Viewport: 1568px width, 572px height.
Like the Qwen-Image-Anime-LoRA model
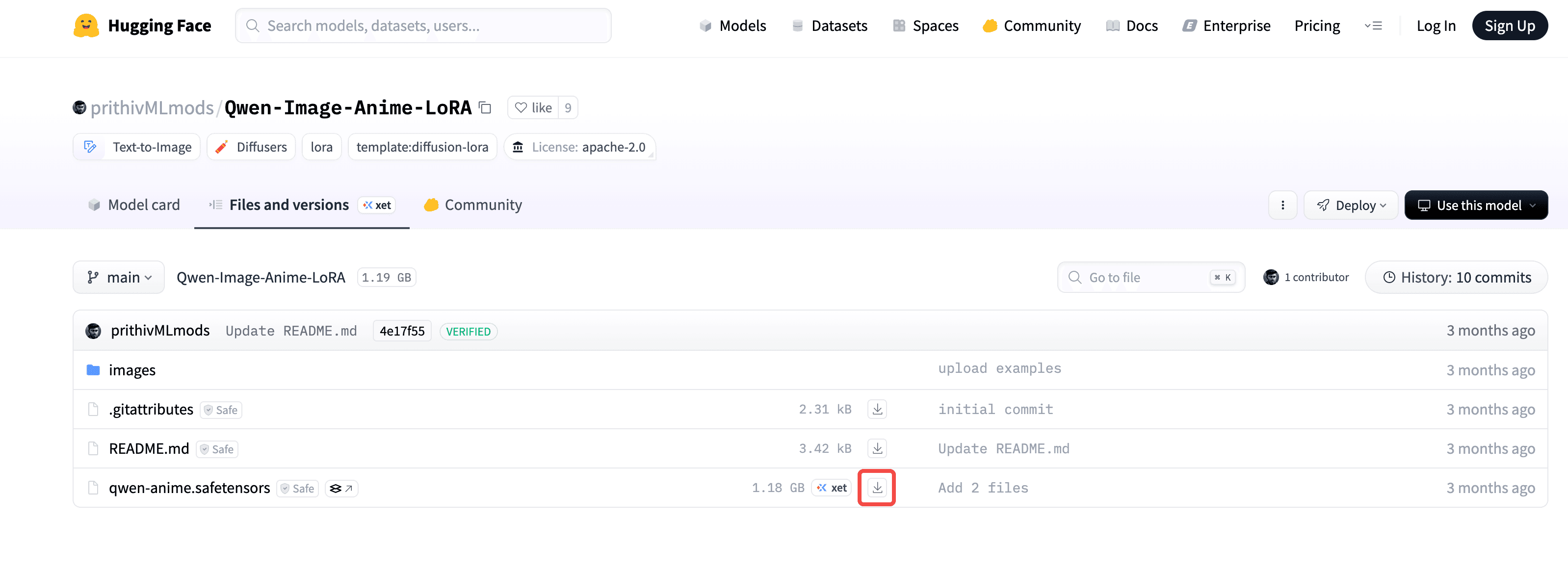[533, 108]
